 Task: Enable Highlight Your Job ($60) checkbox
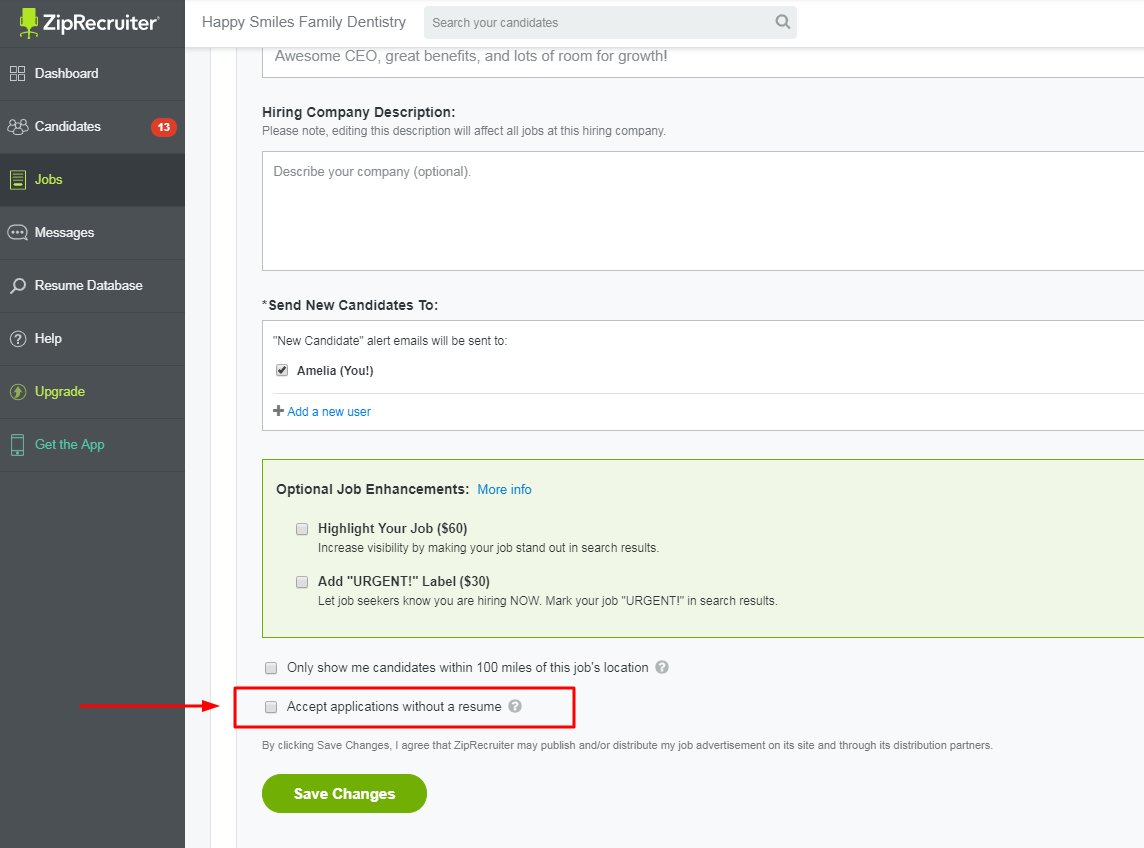tap(302, 529)
